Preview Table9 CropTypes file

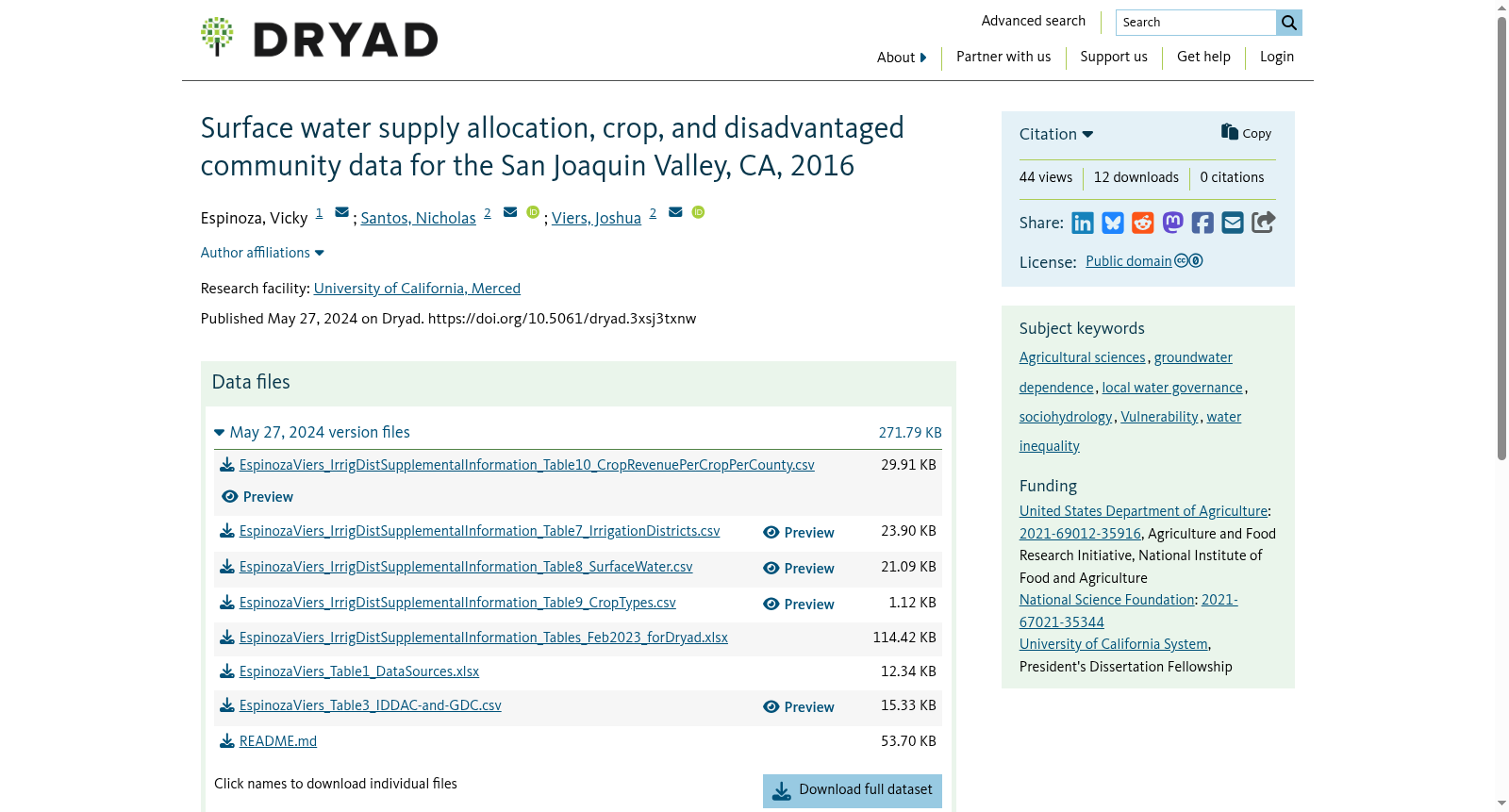click(x=799, y=605)
